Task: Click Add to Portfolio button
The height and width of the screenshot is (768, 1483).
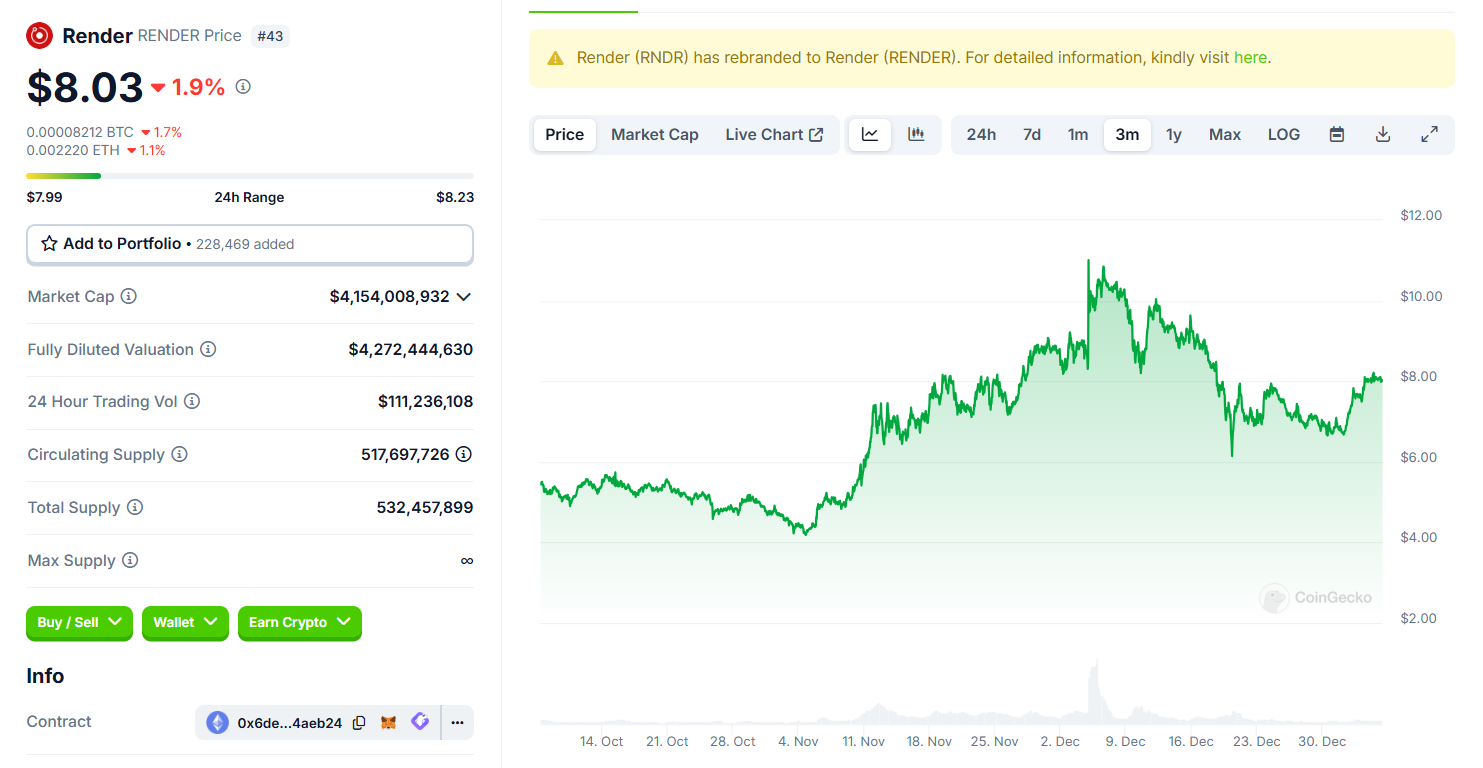Action: 250,244
